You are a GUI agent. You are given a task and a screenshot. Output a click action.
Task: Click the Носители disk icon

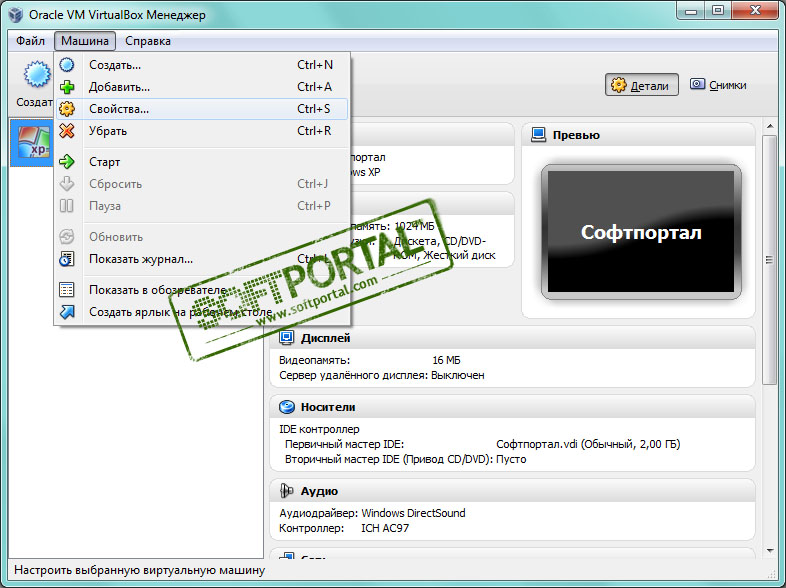tap(287, 407)
